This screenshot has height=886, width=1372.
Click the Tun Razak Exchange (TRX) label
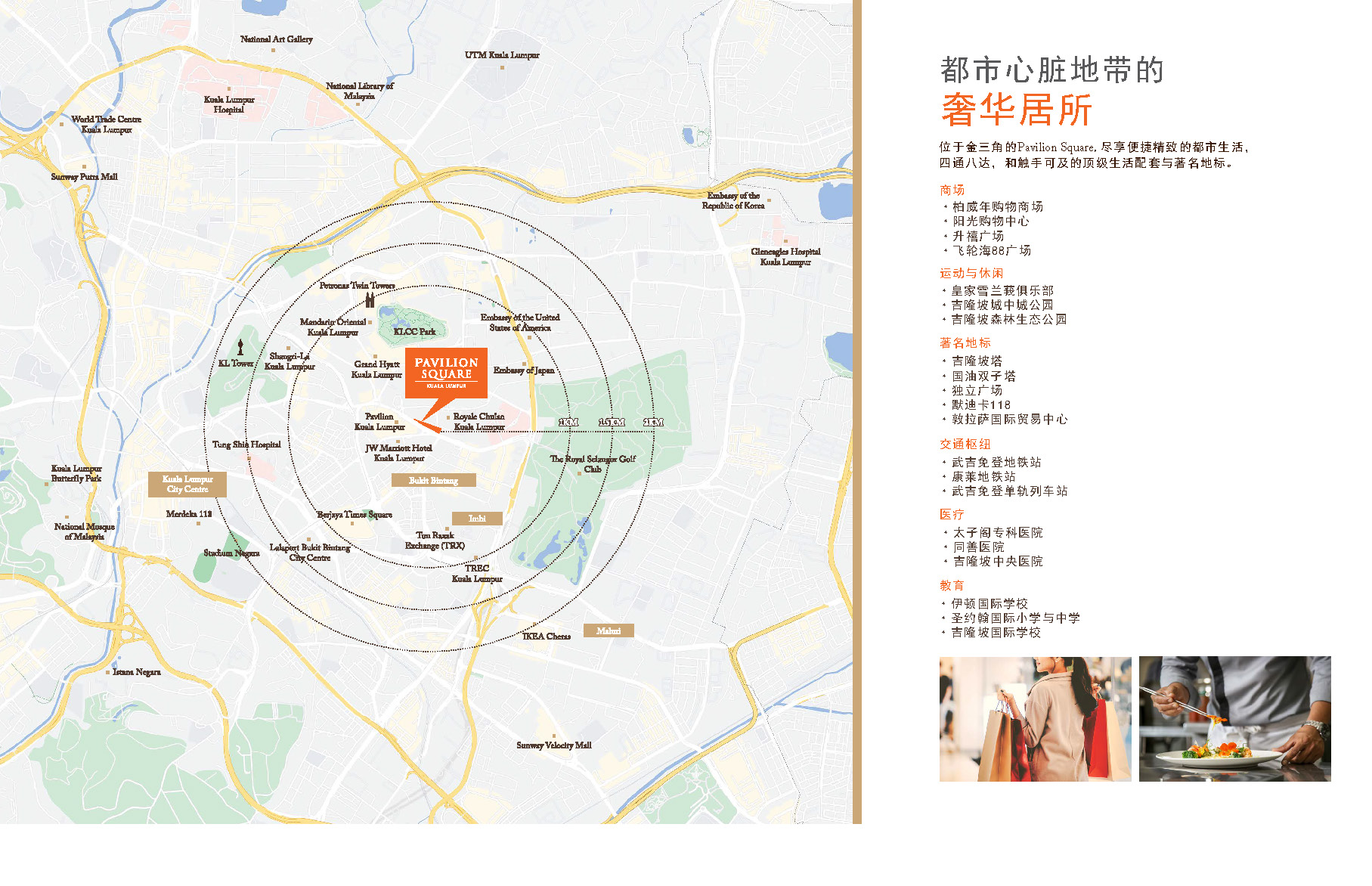pos(435,541)
